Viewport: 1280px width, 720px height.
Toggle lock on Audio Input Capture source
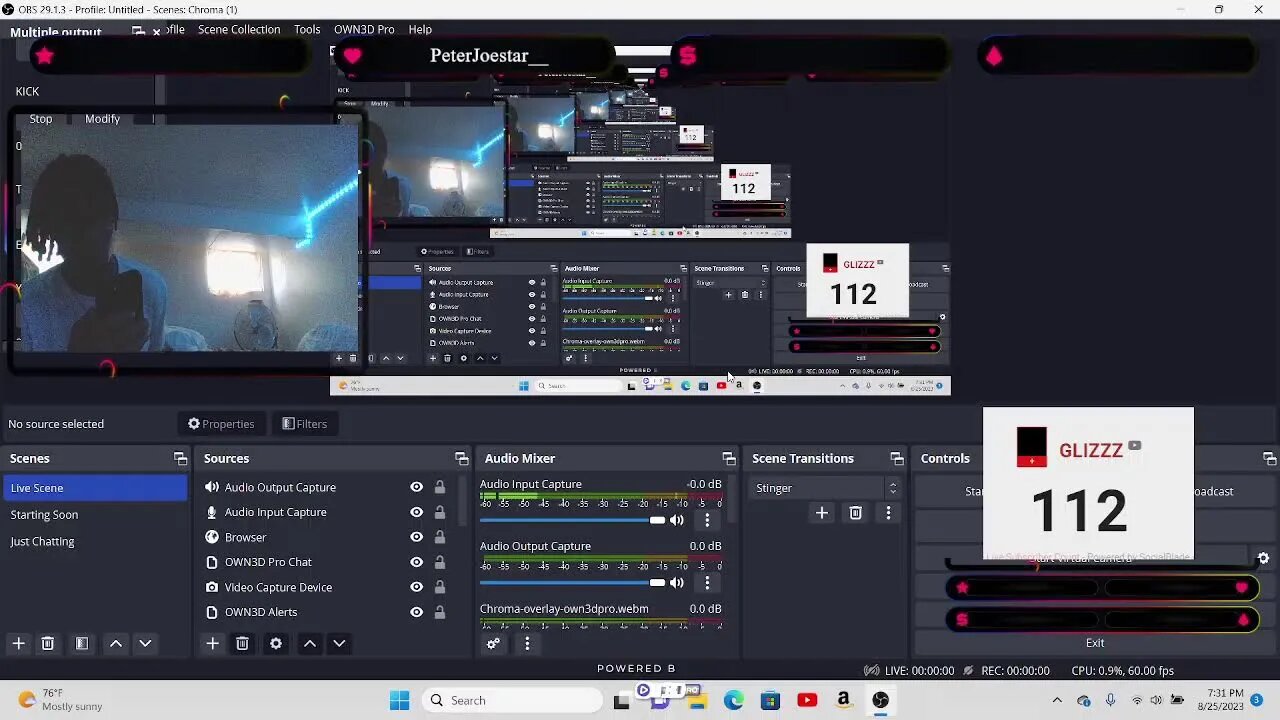(439, 512)
